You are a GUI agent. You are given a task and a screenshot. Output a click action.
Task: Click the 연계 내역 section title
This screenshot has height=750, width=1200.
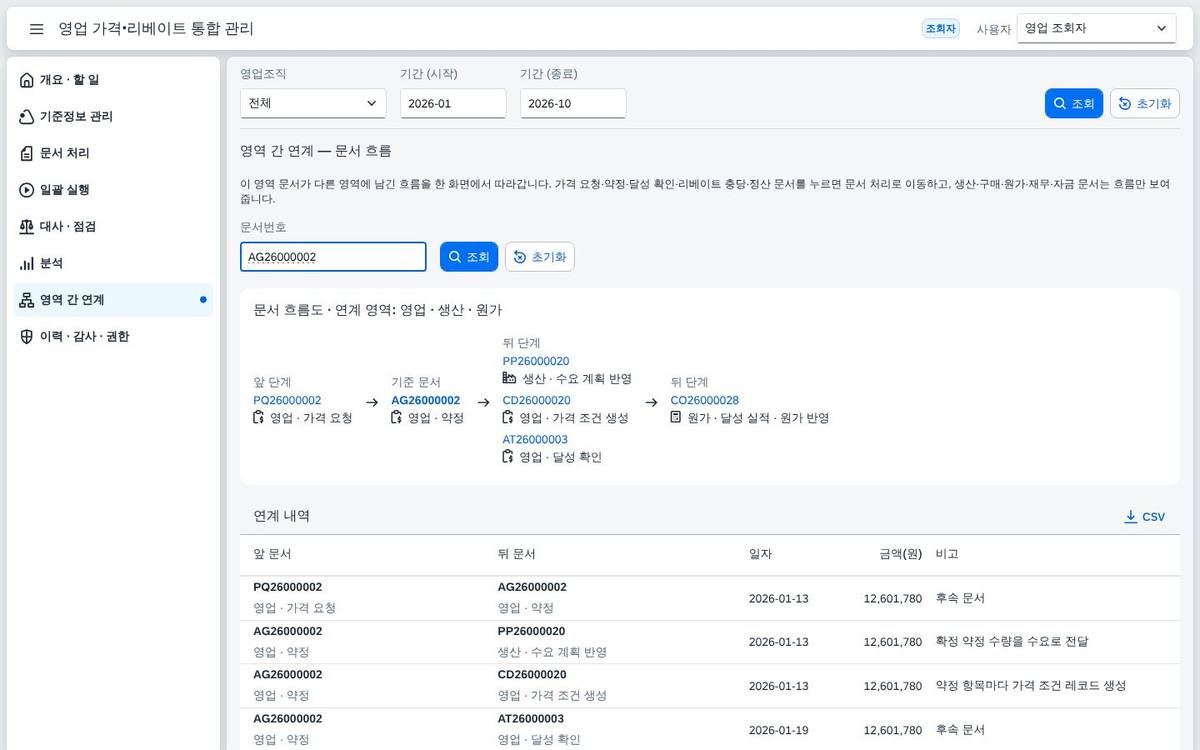coord(282,516)
